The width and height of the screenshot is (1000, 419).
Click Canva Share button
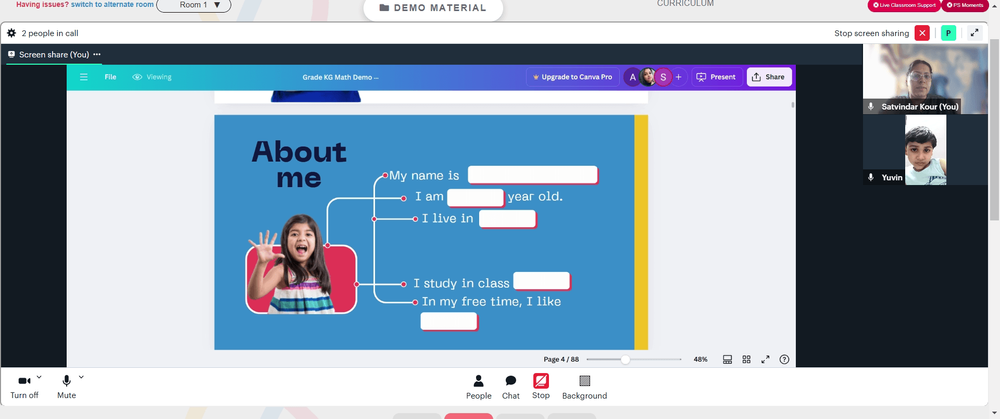point(769,77)
